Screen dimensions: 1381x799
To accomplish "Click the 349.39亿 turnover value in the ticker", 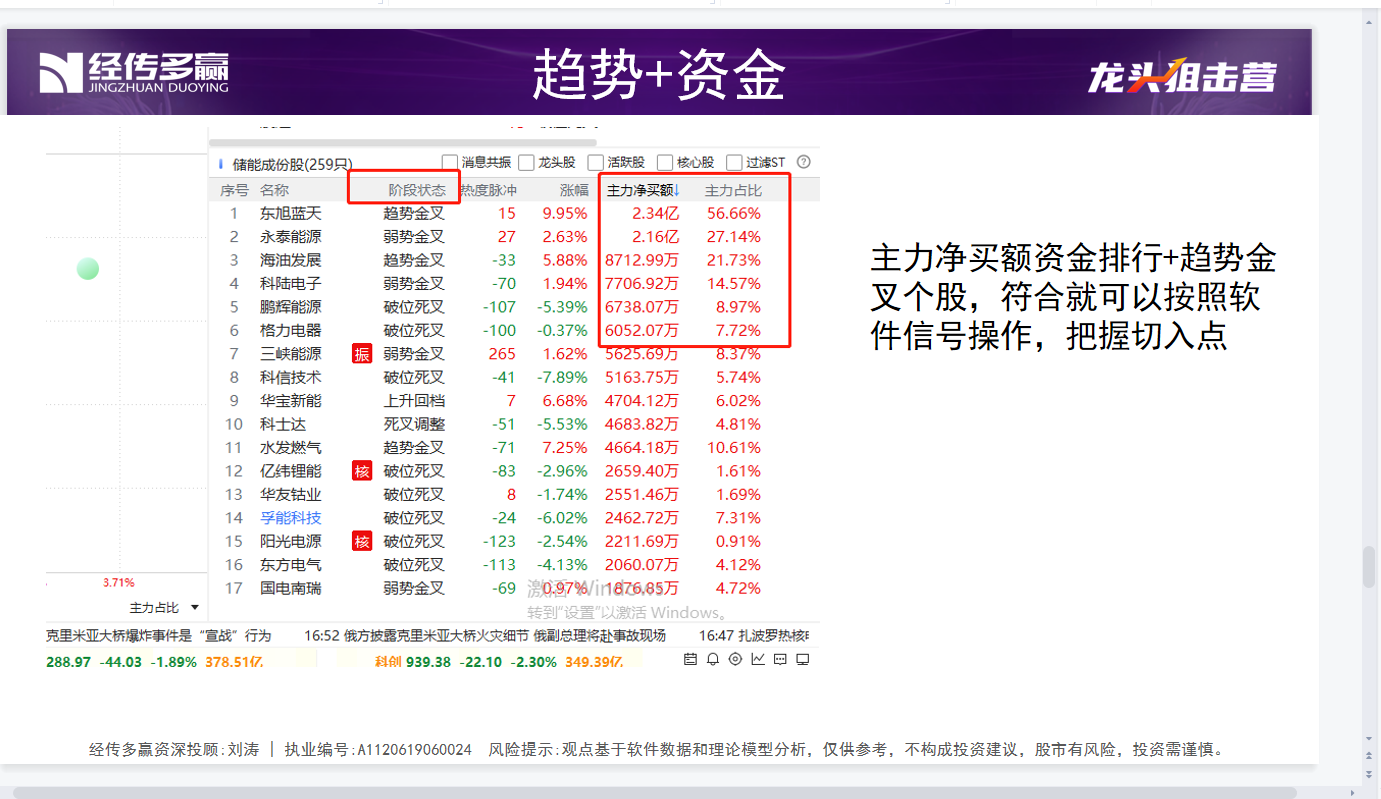I will click(x=594, y=662).
